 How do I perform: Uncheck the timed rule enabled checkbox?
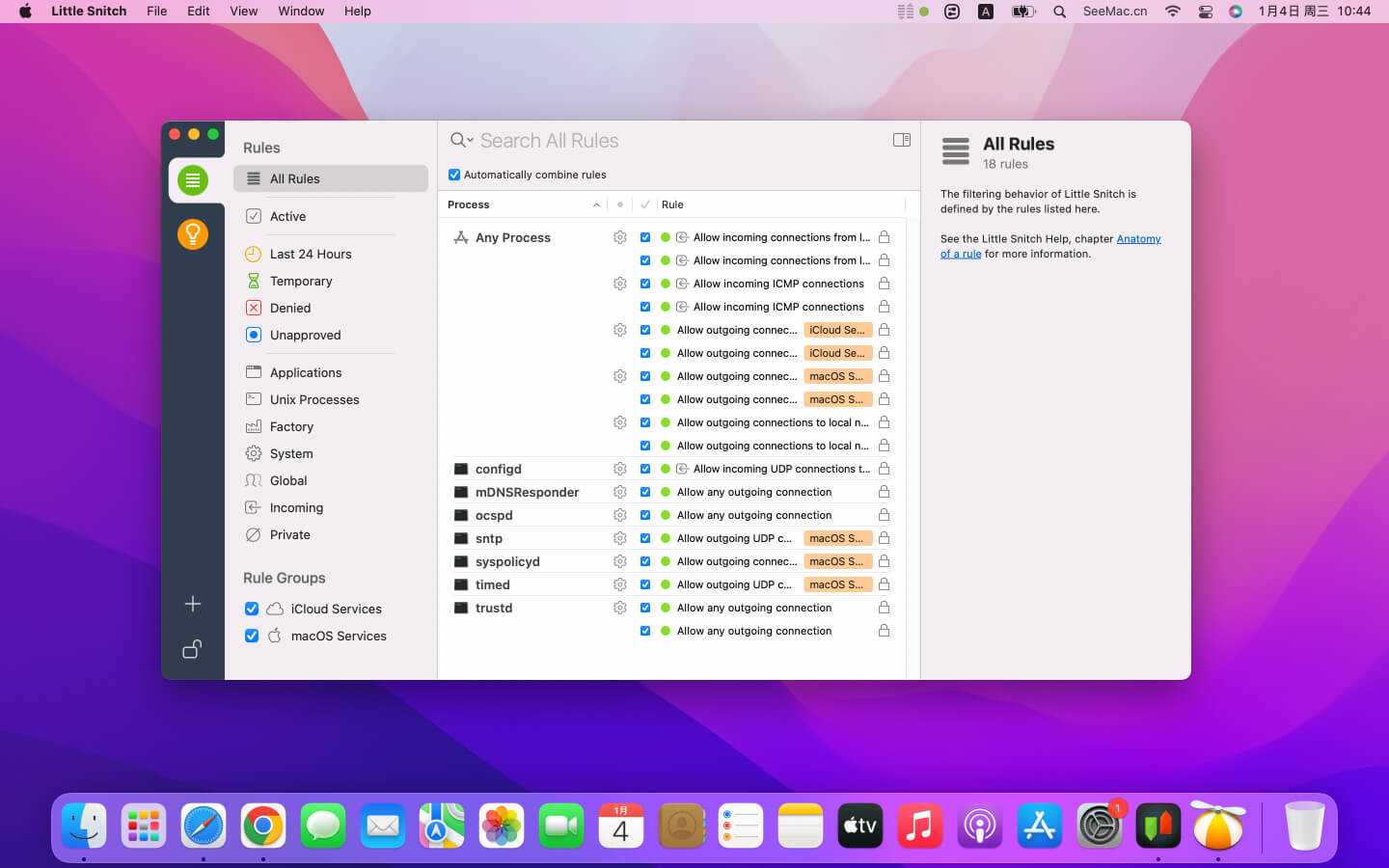(x=645, y=584)
